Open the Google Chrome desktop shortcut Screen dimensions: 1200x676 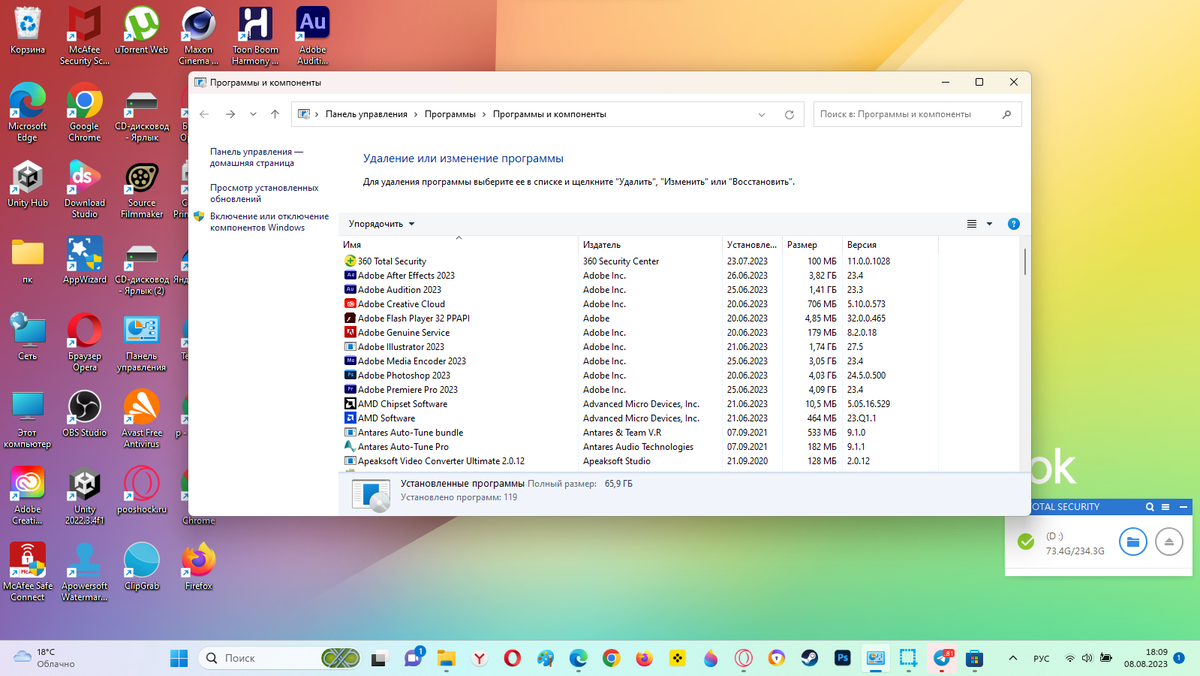[x=84, y=112]
